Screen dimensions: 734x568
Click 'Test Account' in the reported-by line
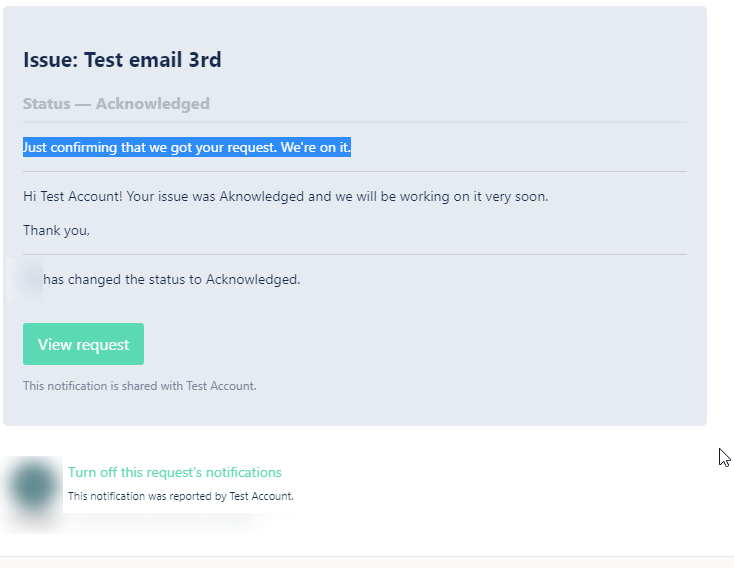coord(261,496)
